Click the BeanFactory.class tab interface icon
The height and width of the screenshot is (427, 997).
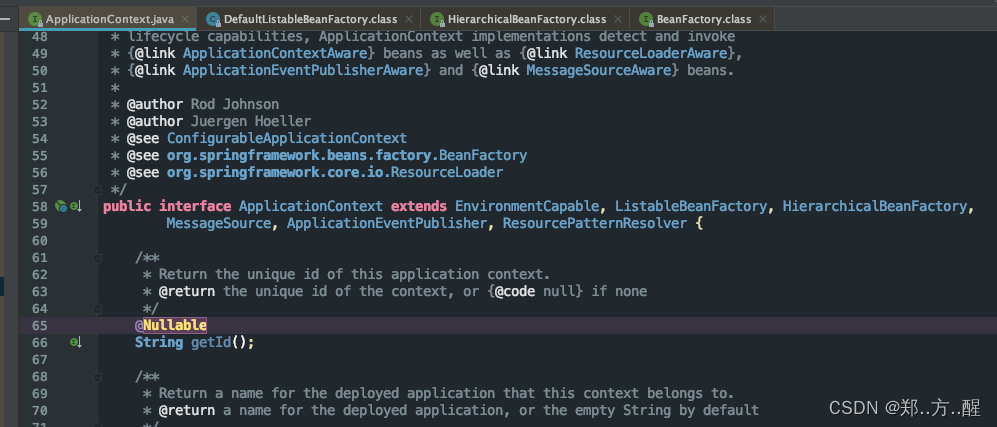pyautogui.click(x=646, y=19)
